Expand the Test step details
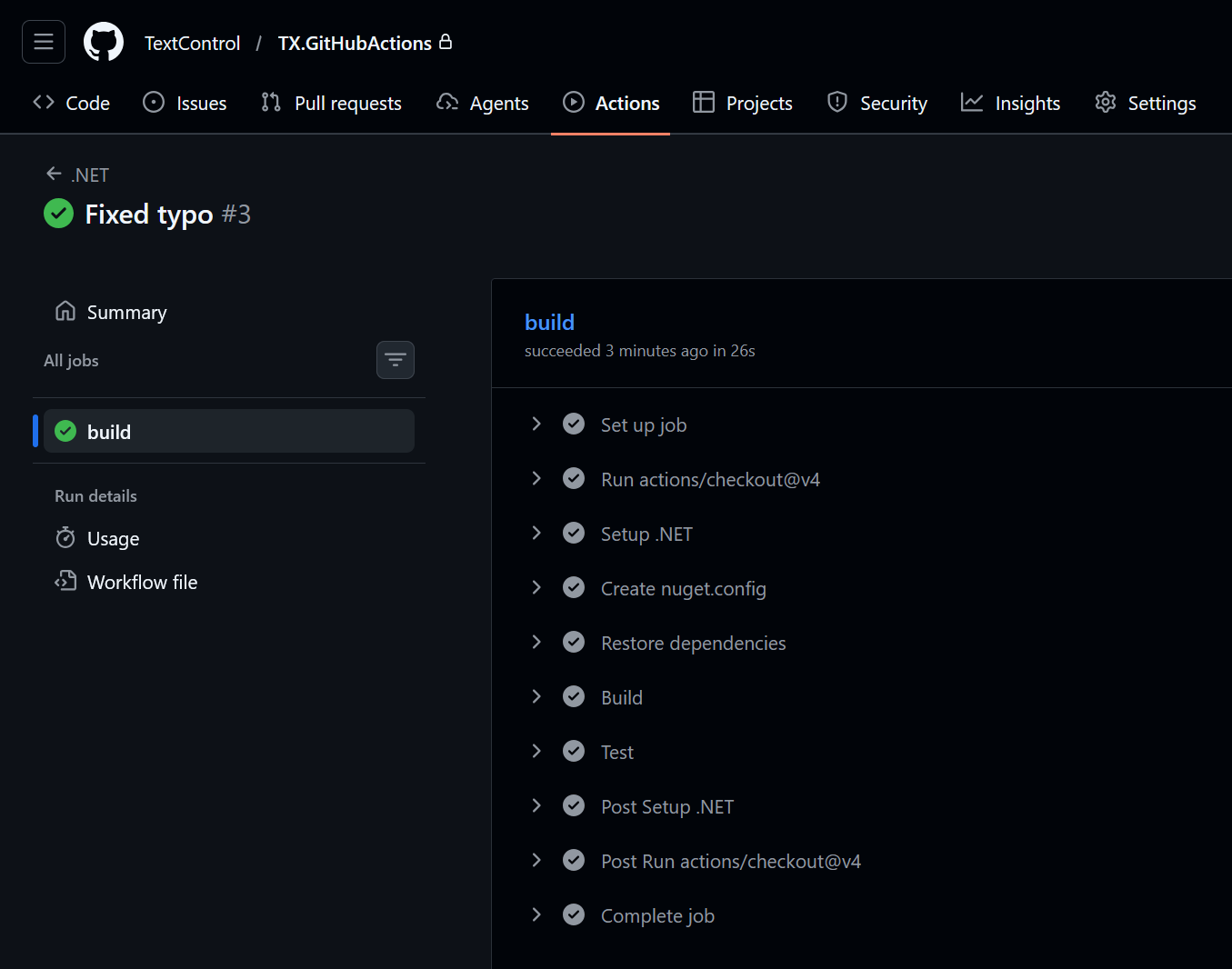 (x=536, y=751)
